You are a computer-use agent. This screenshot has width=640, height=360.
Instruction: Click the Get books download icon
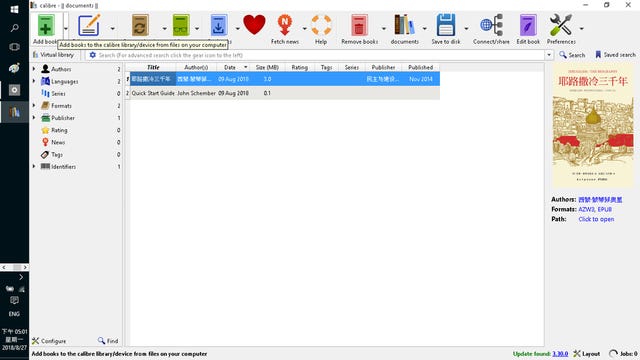click(x=218, y=25)
